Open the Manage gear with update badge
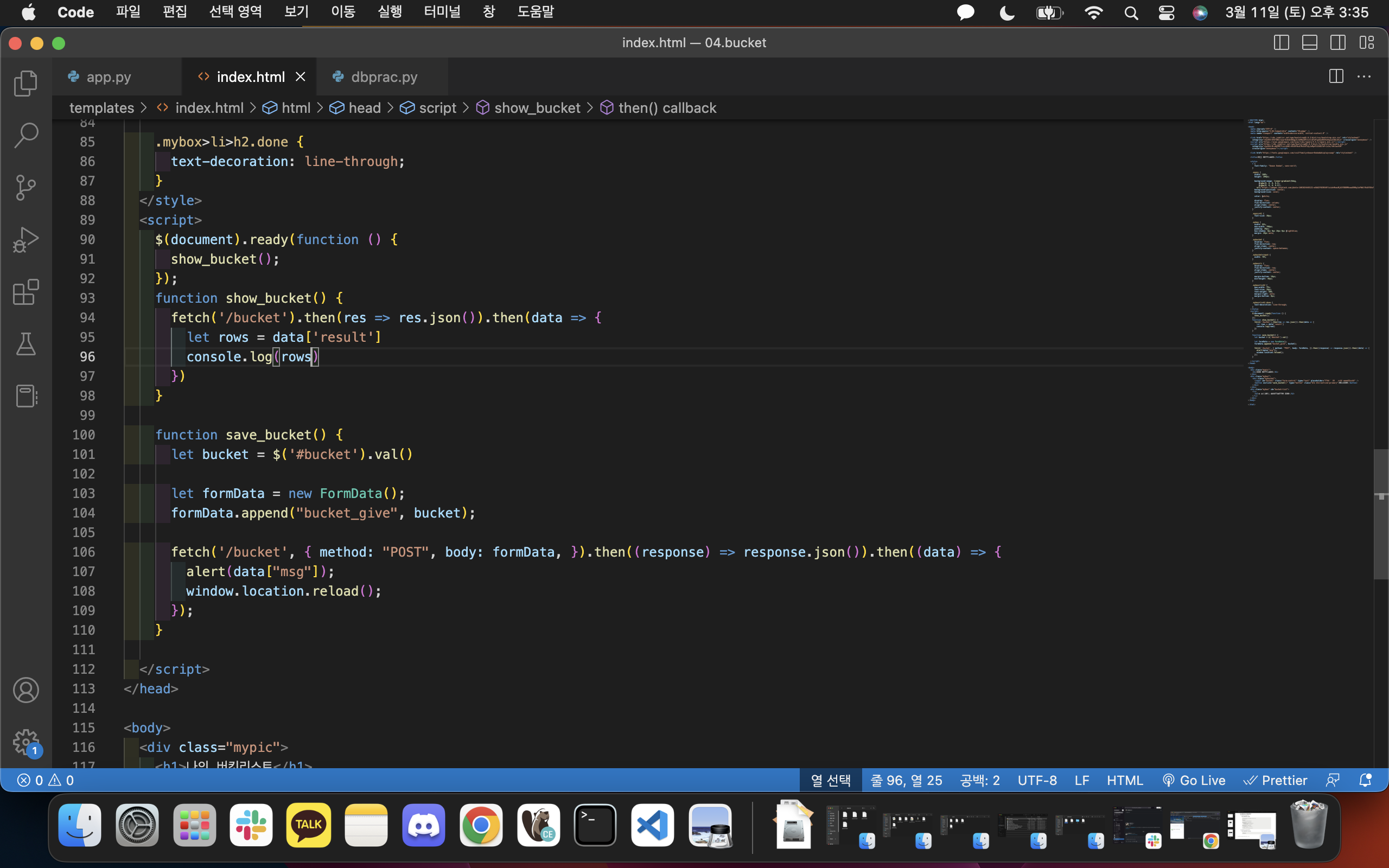This screenshot has height=868, width=1389. [x=26, y=742]
